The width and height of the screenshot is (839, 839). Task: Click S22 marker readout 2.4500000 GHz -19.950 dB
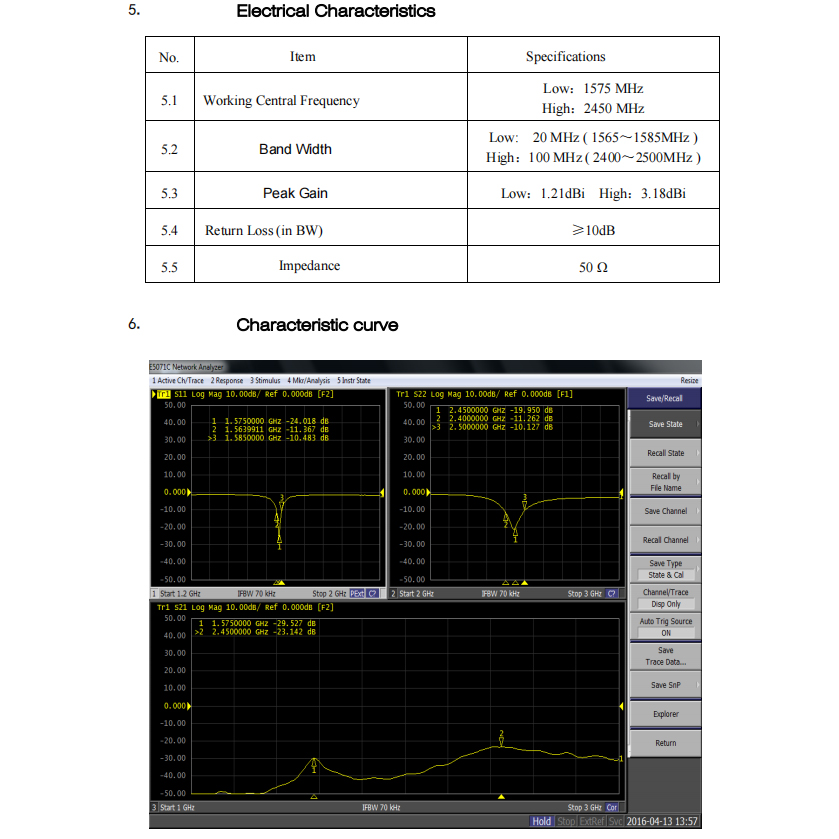[494, 410]
